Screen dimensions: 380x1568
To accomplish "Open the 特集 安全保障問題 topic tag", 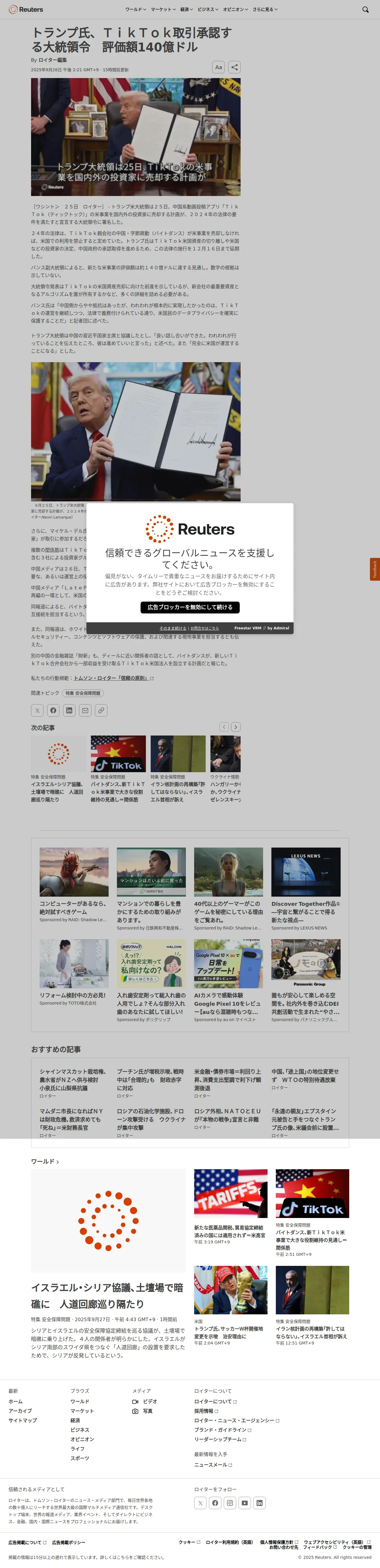I will coord(83,693).
